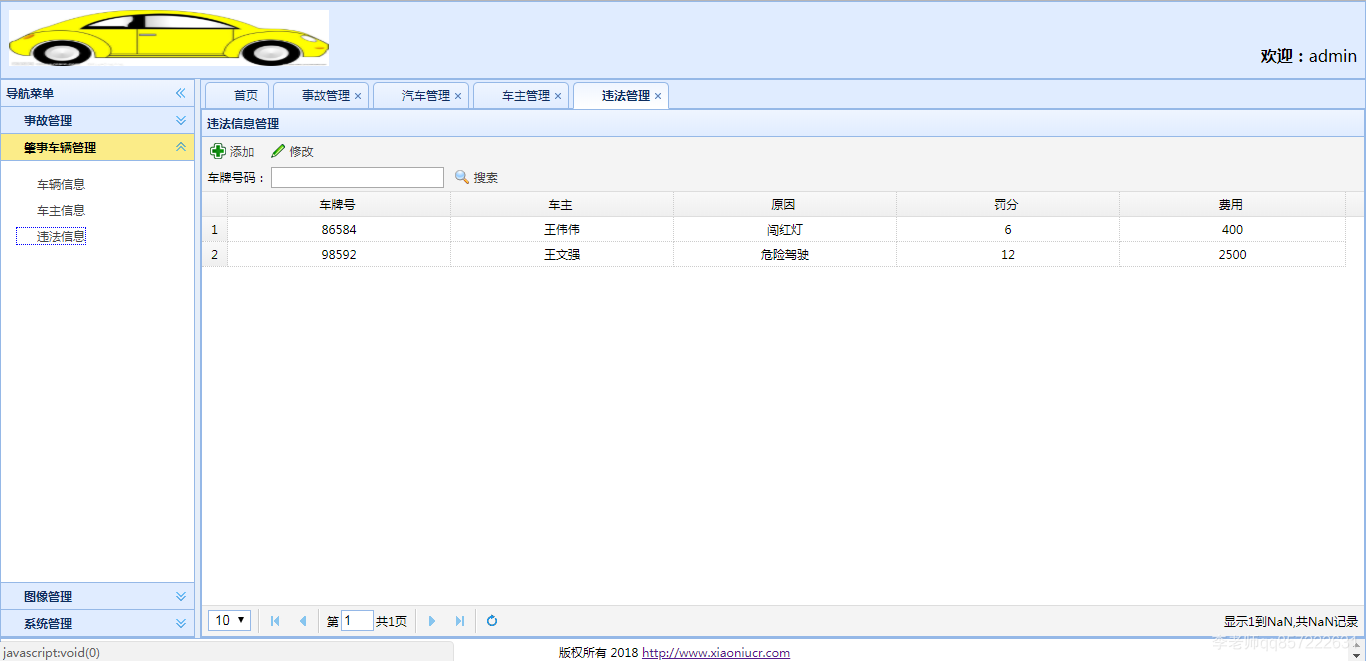
Task: Go to the previous page
Action: point(303,621)
